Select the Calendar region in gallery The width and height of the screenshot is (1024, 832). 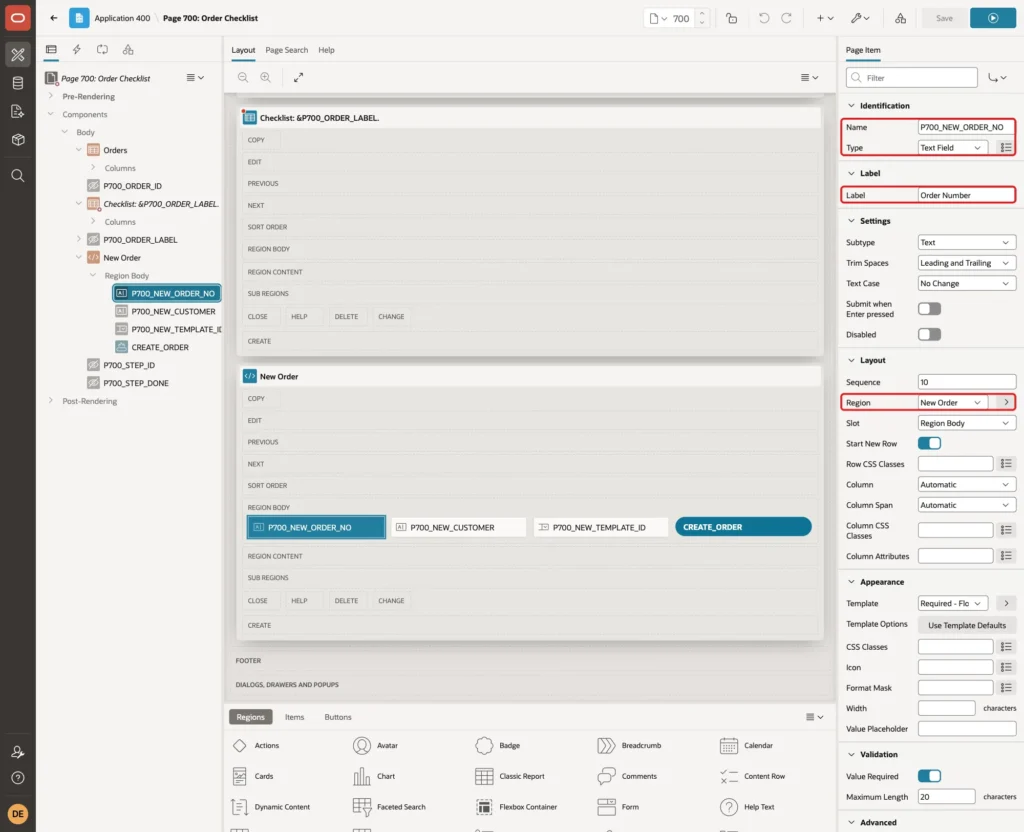click(746, 745)
